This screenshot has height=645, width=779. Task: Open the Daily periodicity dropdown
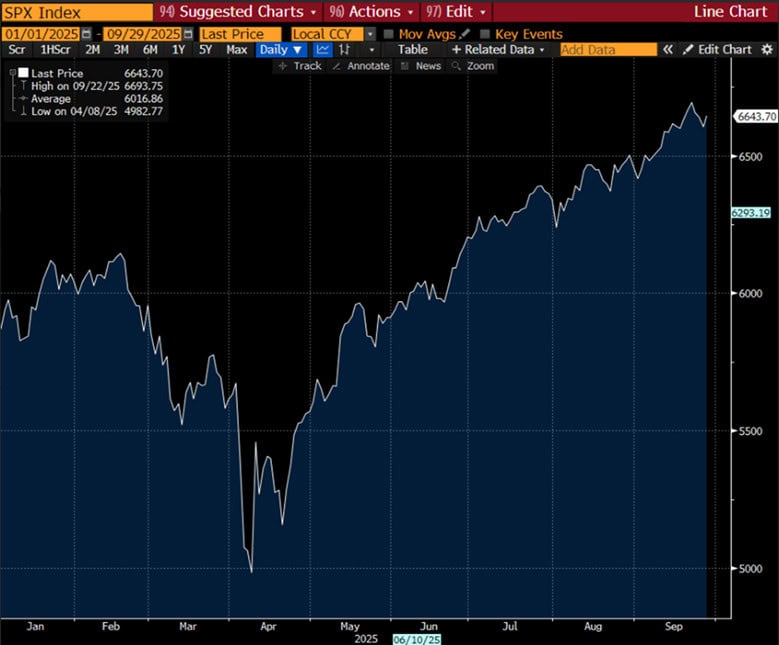coord(281,49)
